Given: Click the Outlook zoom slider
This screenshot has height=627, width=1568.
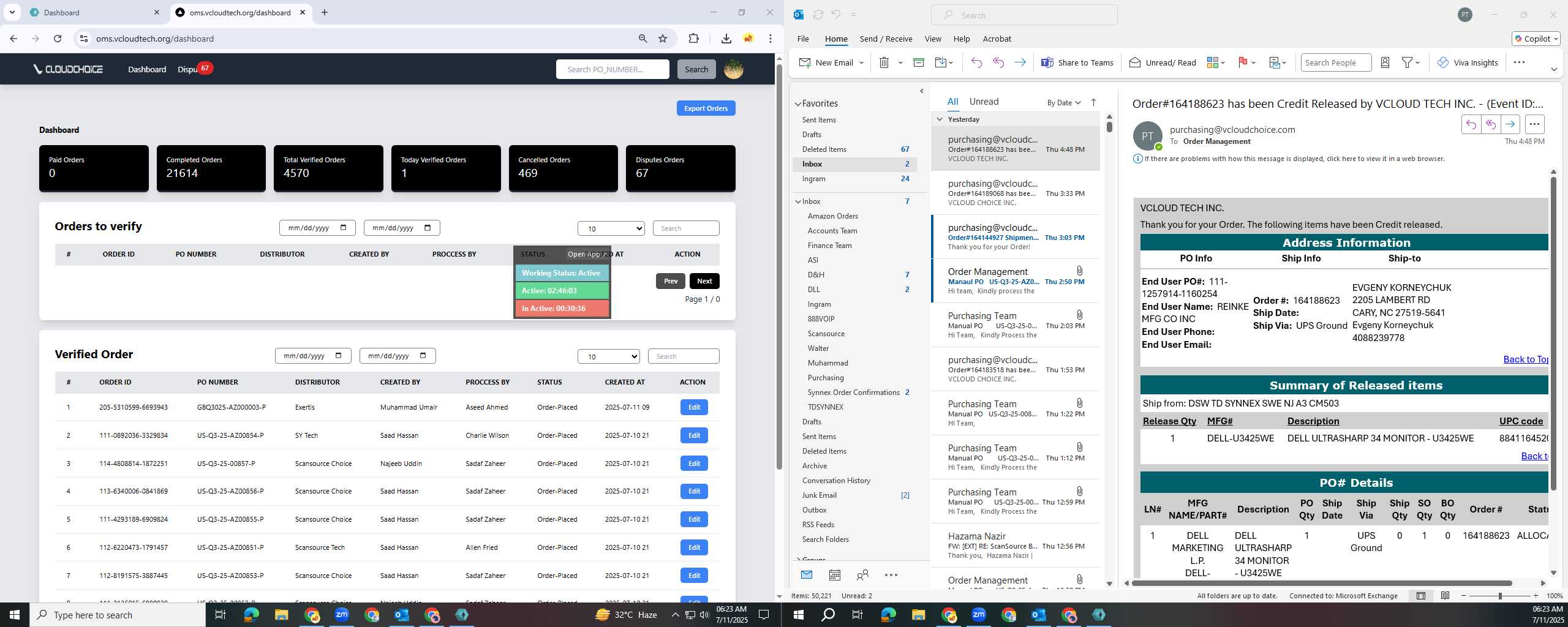Looking at the screenshot, I should tap(1500, 596).
